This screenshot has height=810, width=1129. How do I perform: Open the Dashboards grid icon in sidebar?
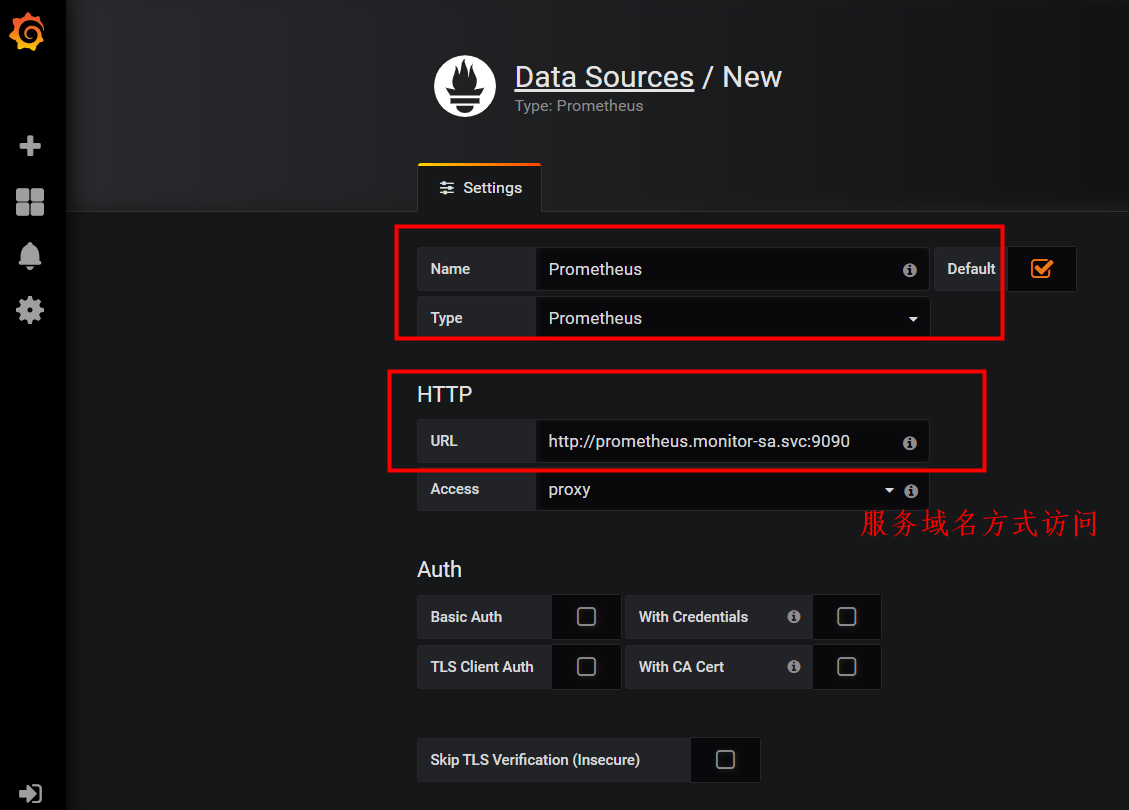30,202
